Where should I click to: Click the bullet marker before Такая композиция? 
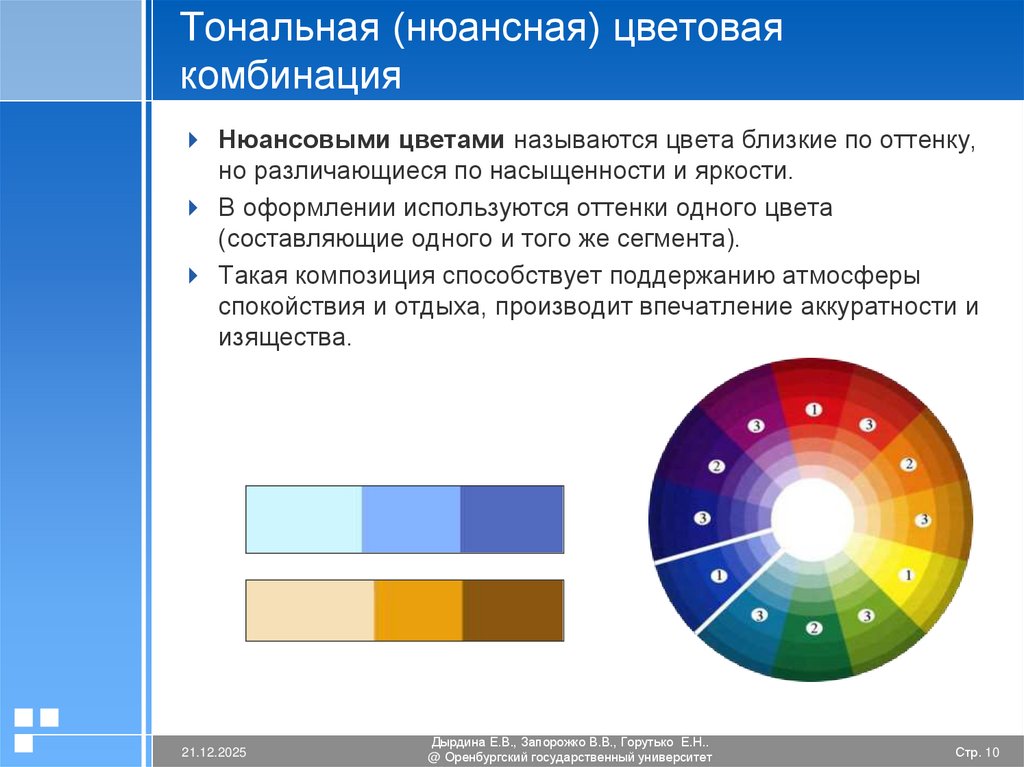[191, 270]
